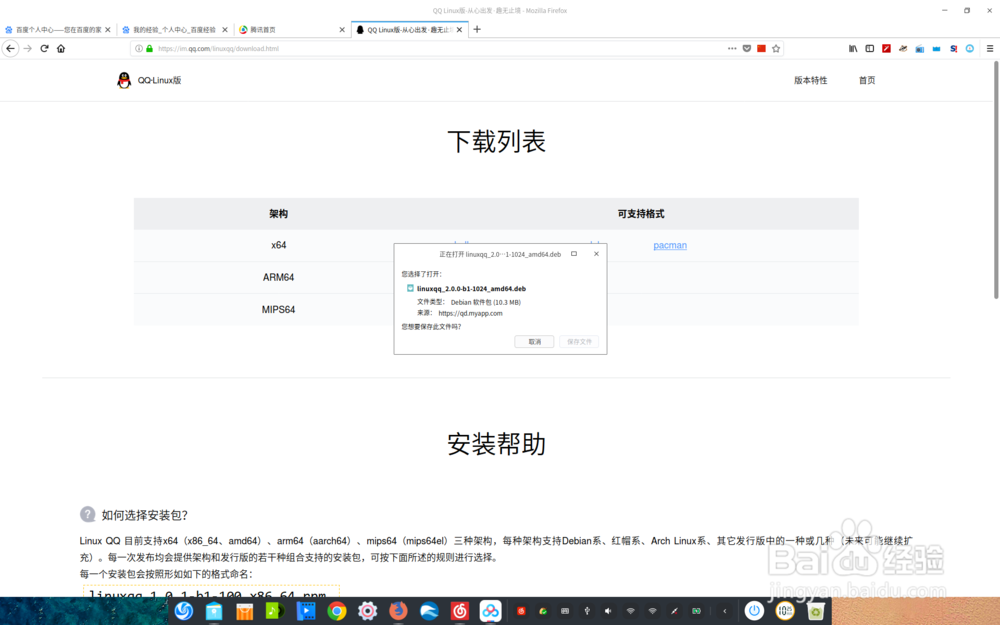Go to the 首页 link

(x=867, y=80)
